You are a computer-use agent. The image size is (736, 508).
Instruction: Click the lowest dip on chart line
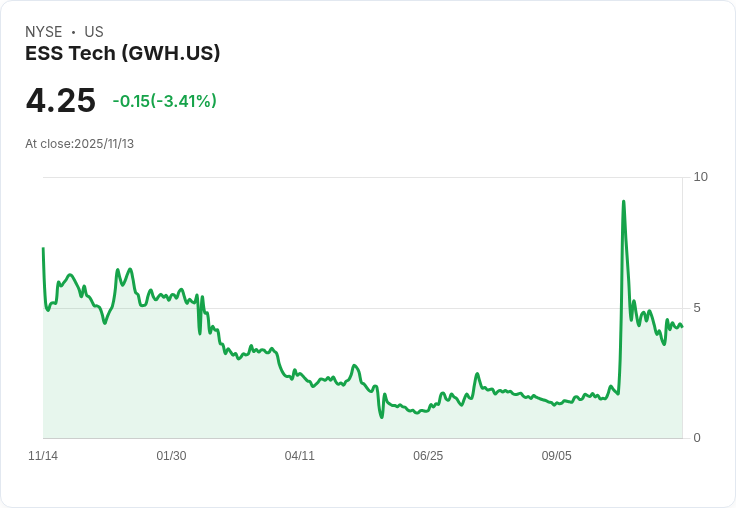[x=382, y=417]
